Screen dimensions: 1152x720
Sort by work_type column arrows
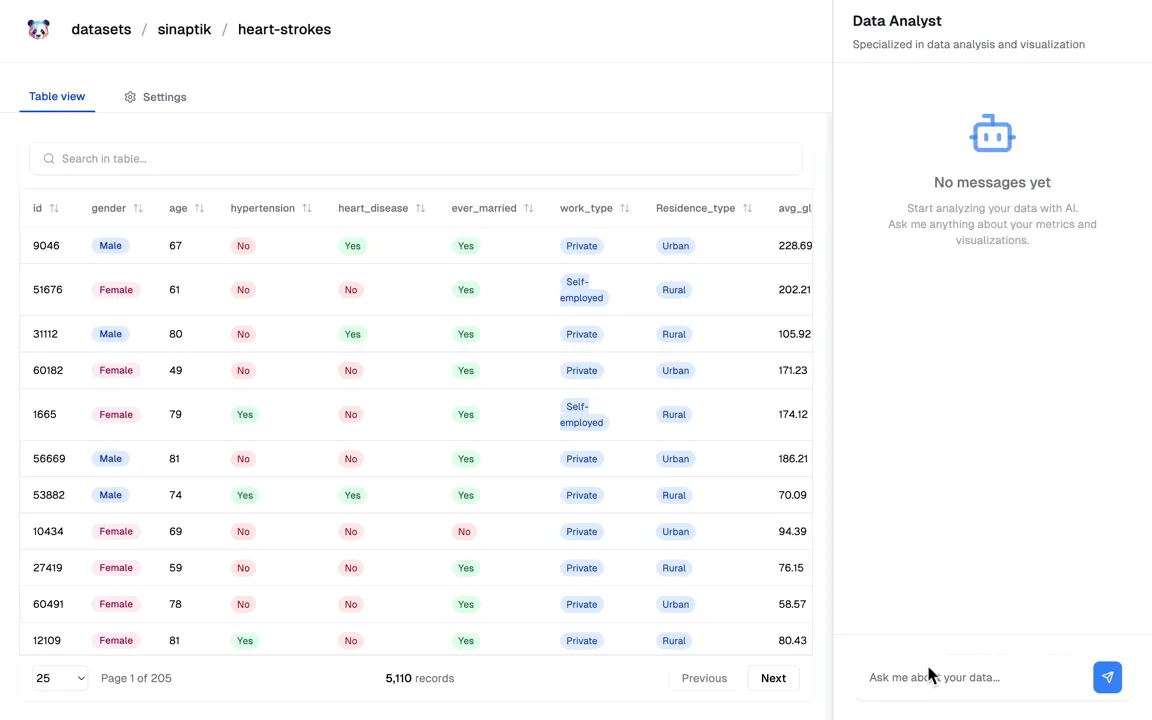point(624,208)
